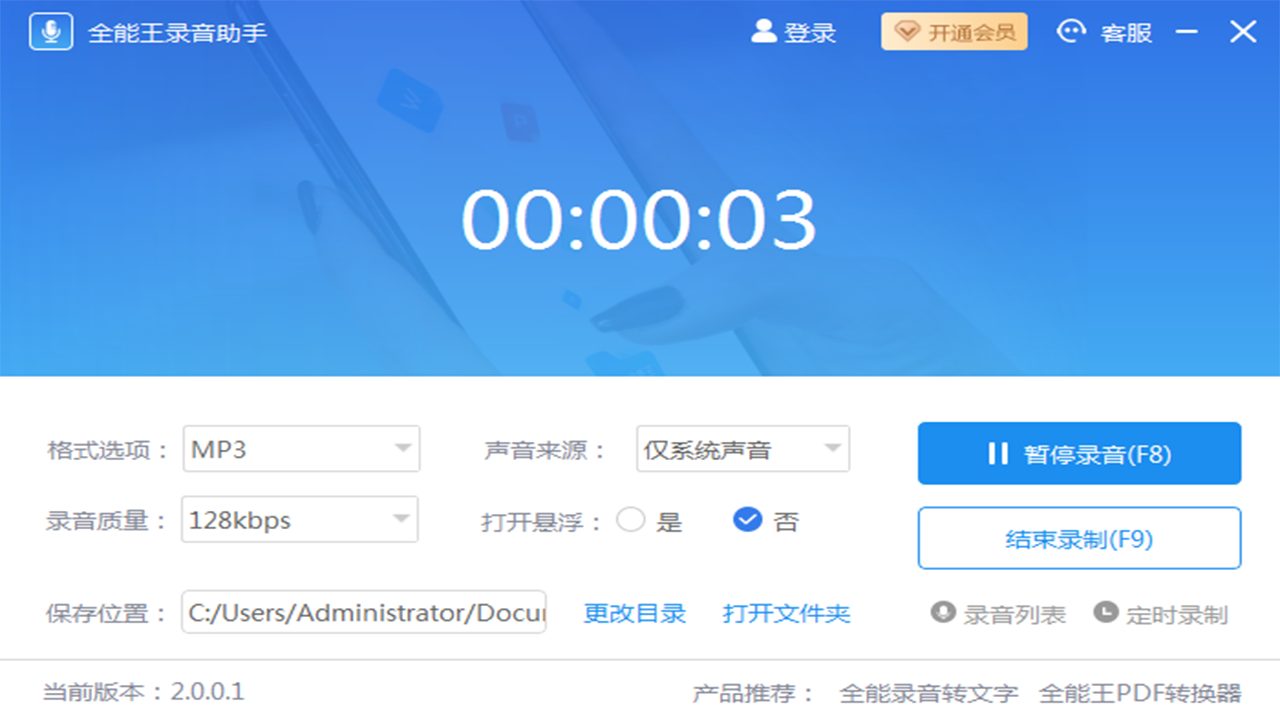Enable the floating window by selecting 是
The width and height of the screenshot is (1280, 720).
pos(631,520)
